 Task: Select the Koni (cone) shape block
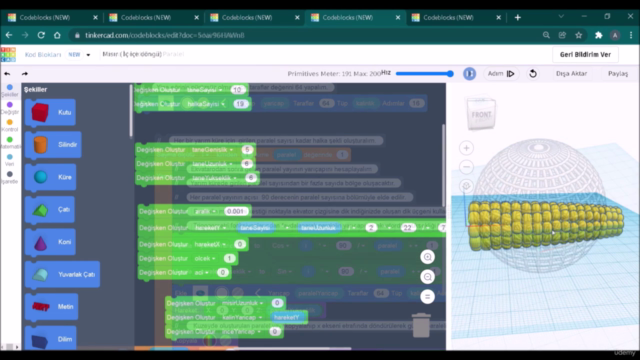[x=51, y=242]
